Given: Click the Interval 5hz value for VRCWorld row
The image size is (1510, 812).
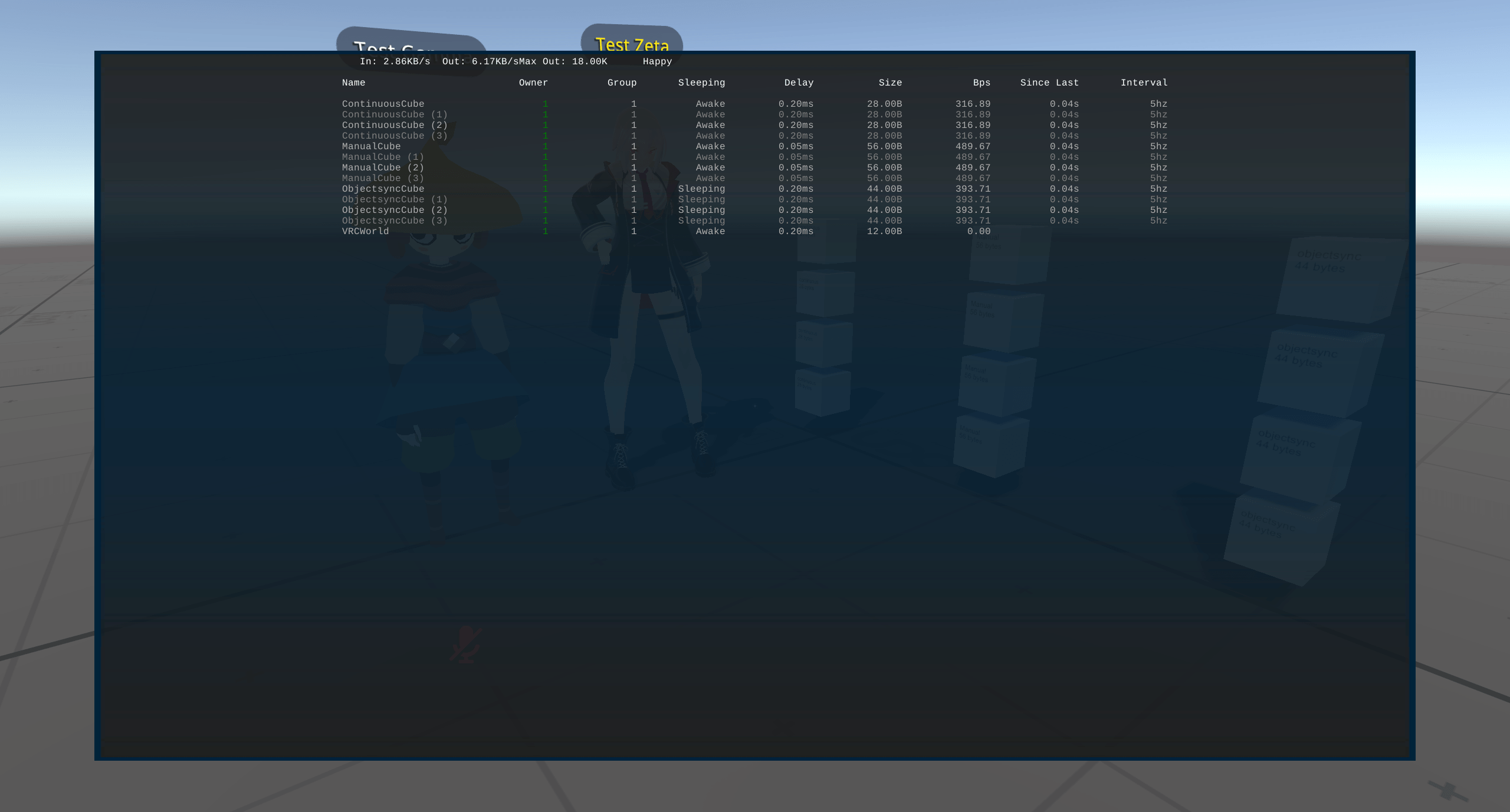Looking at the screenshot, I should point(1158,231).
